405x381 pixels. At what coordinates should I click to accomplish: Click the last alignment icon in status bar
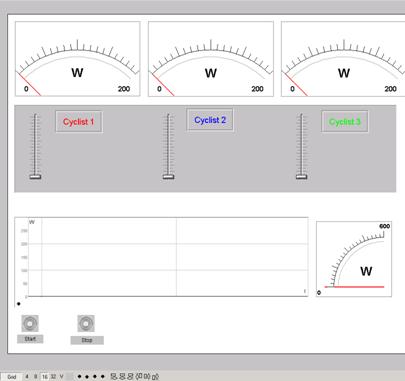(x=155, y=377)
